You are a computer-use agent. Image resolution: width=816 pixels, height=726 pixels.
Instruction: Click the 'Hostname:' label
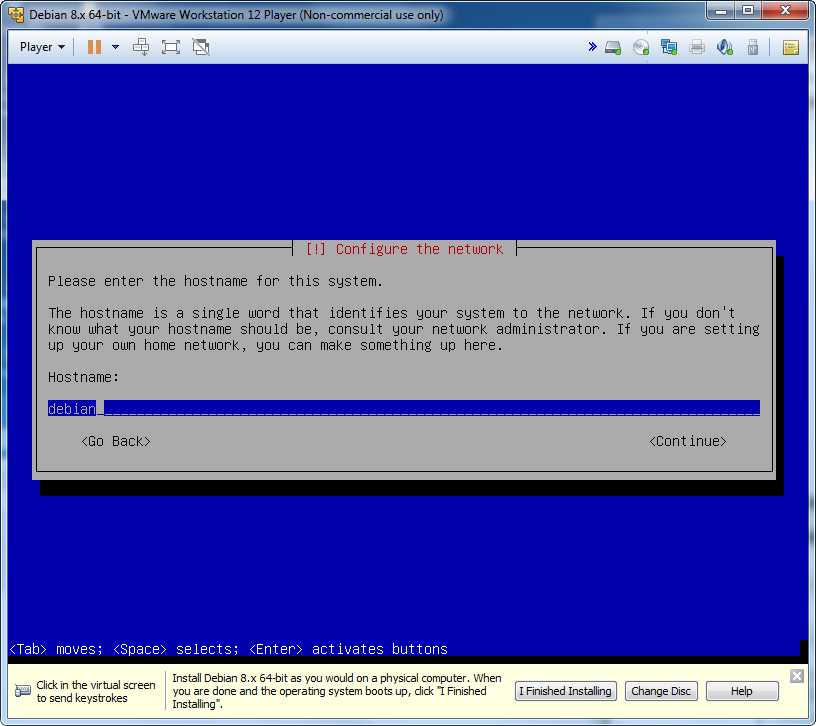click(84, 377)
